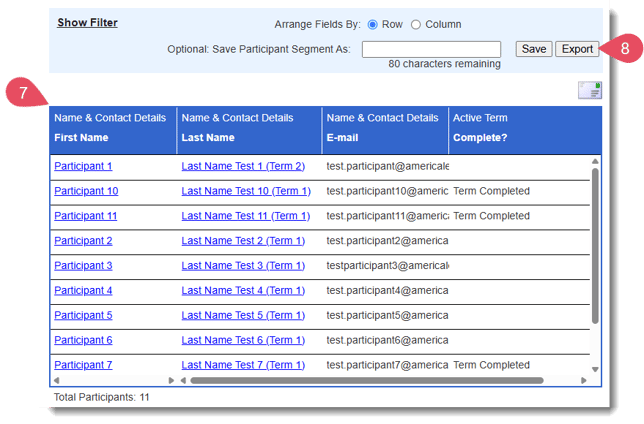This screenshot has width=644, height=424.
Task: Click the email envelope icon above table
Action: tap(589, 91)
